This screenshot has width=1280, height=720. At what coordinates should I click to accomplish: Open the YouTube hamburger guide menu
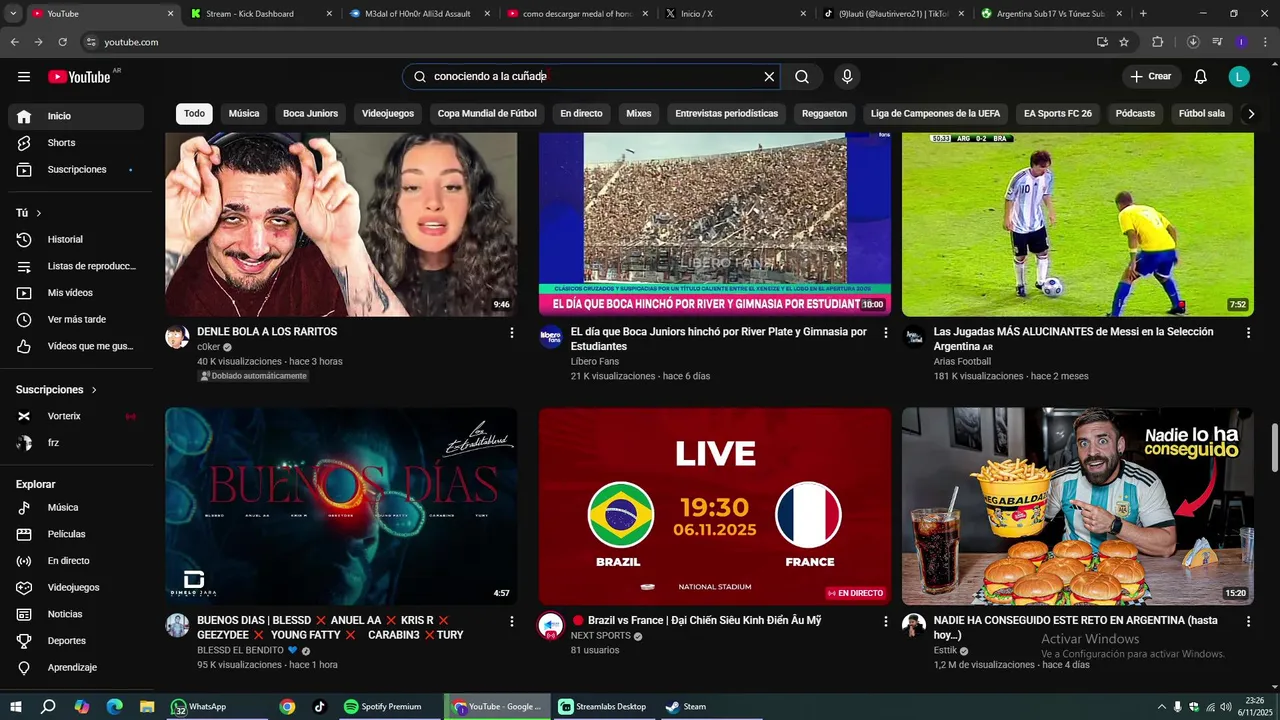pos(24,77)
